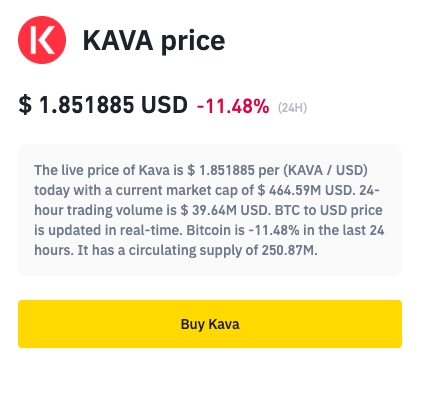The image size is (447, 393).
Task: Click the gray Kava description box
Action: click(210, 210)
